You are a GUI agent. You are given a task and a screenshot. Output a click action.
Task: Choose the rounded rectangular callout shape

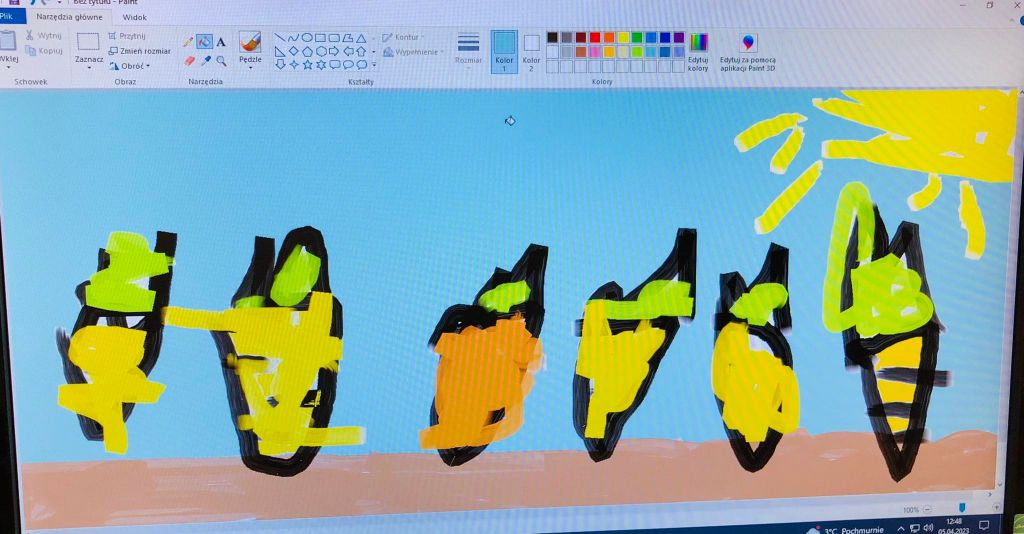point(334,64)
